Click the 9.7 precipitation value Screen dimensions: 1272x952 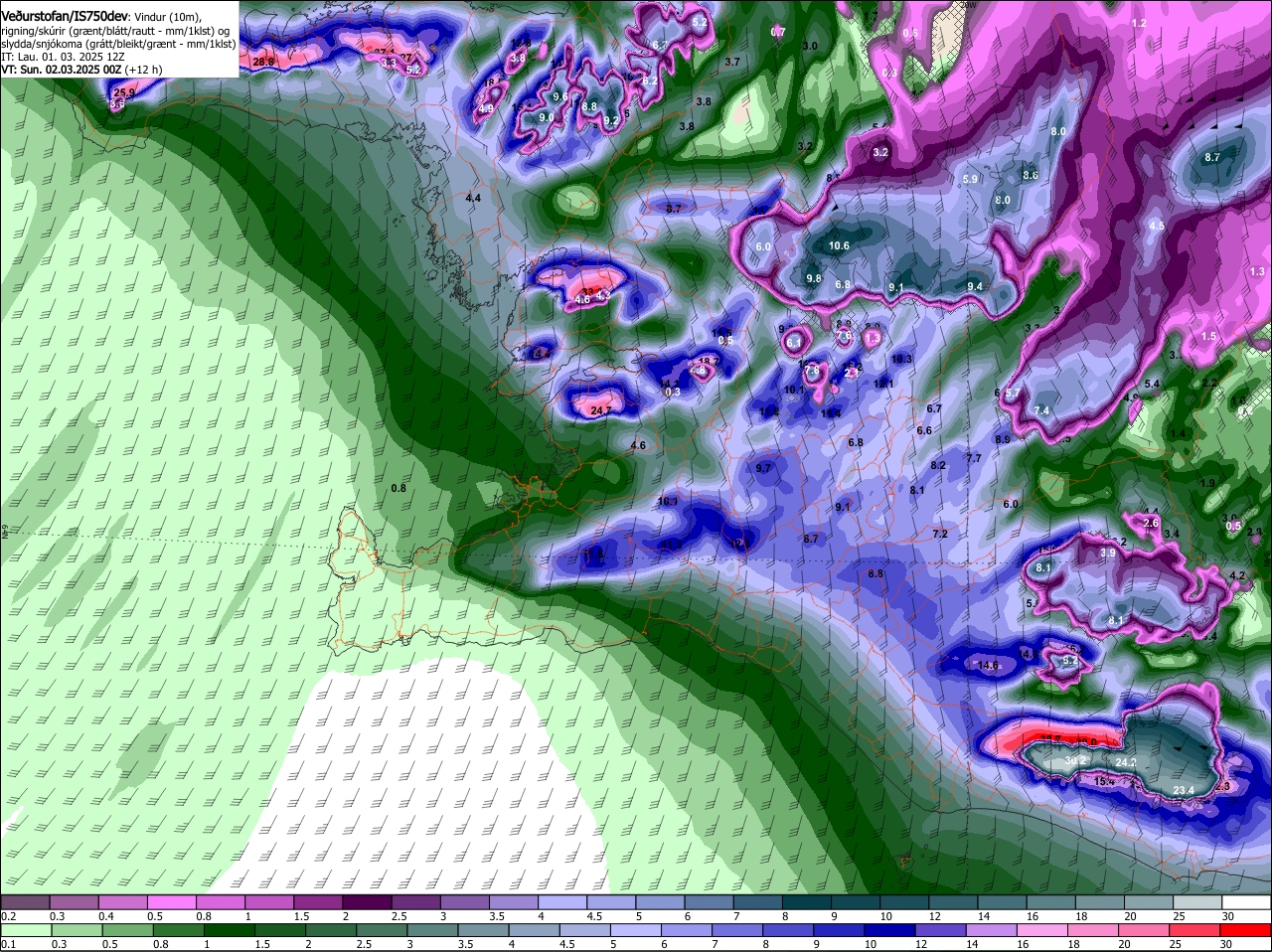coord(763,467)
